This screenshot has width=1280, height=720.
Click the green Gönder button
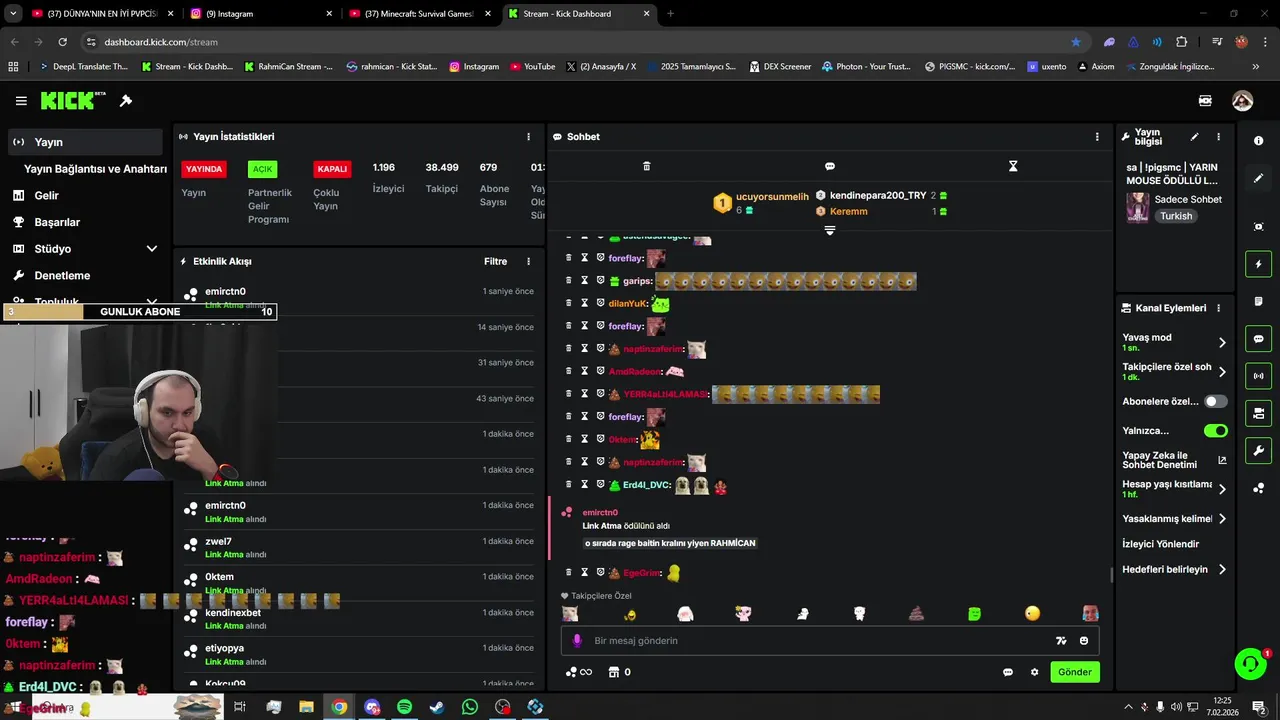[1075, 672]
